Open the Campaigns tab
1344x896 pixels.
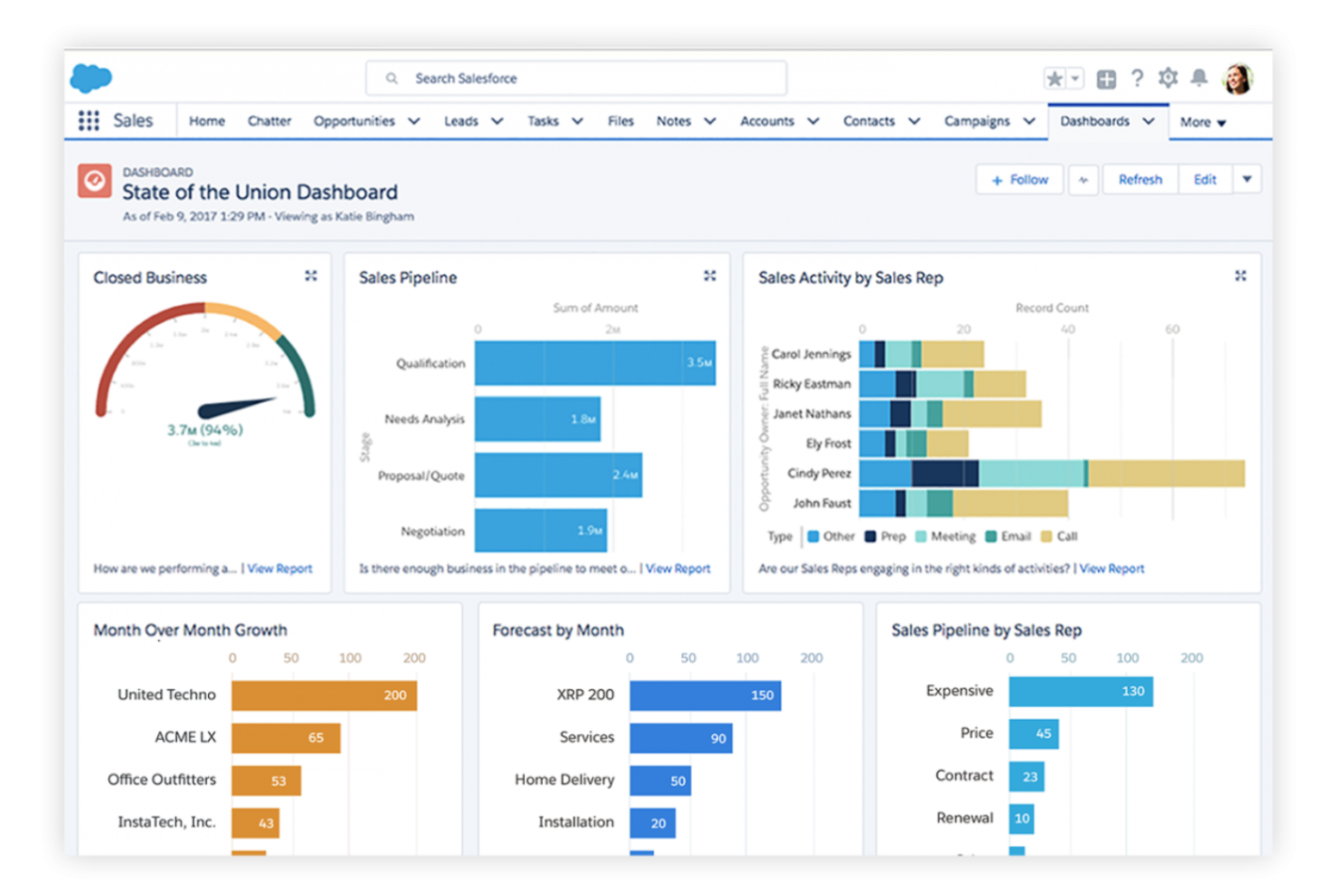click(x=977, y=121)
